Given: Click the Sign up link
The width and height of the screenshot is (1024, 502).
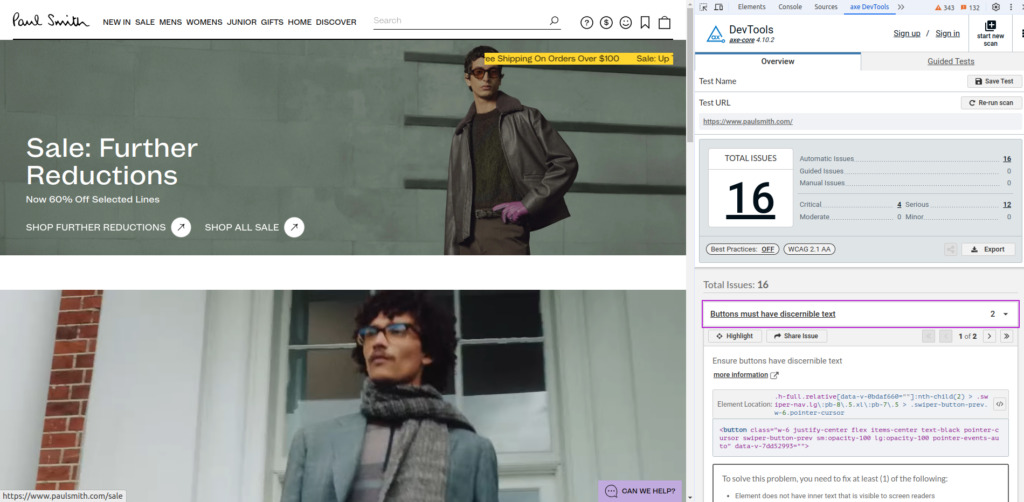Looking at the screenshot, I should 906,33.
